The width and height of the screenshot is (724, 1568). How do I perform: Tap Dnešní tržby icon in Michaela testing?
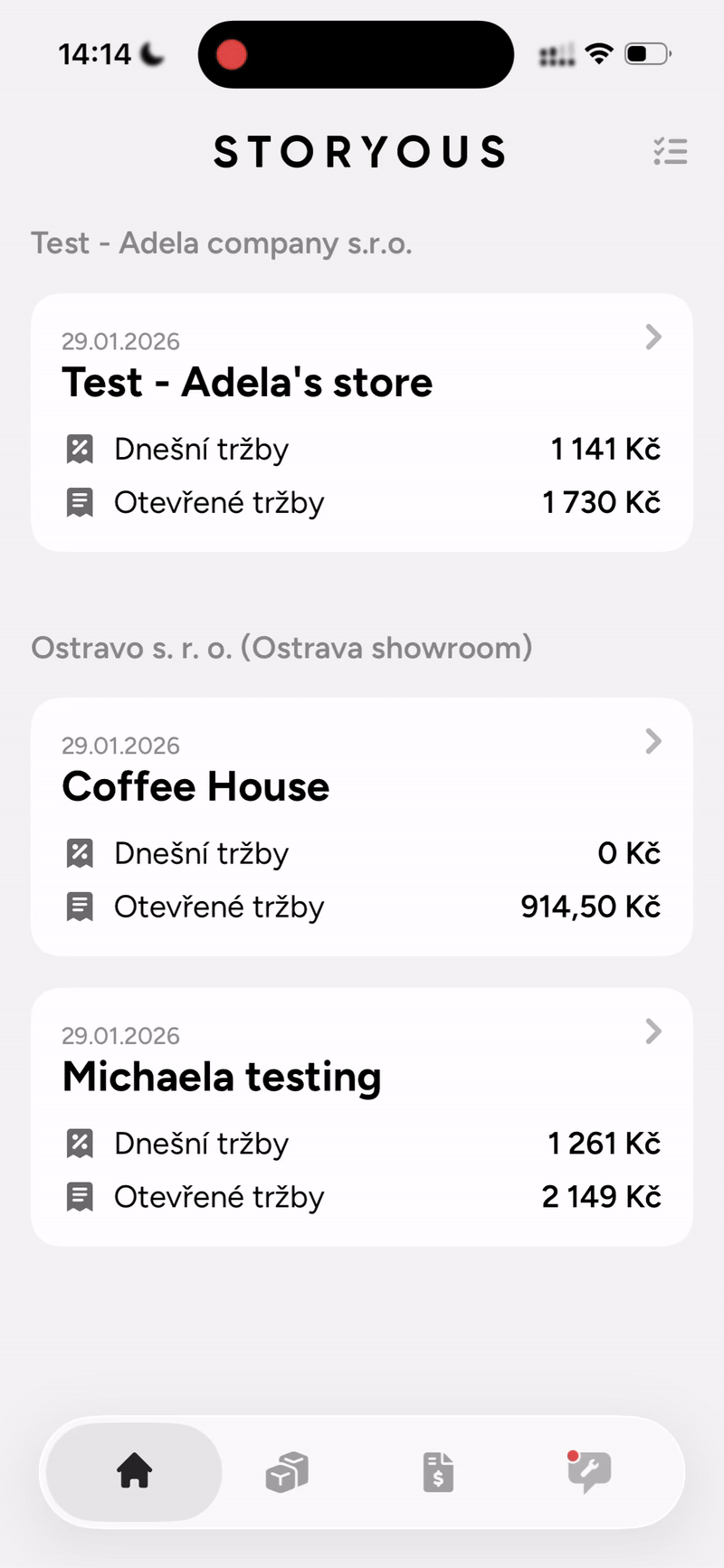(81, 1144)
